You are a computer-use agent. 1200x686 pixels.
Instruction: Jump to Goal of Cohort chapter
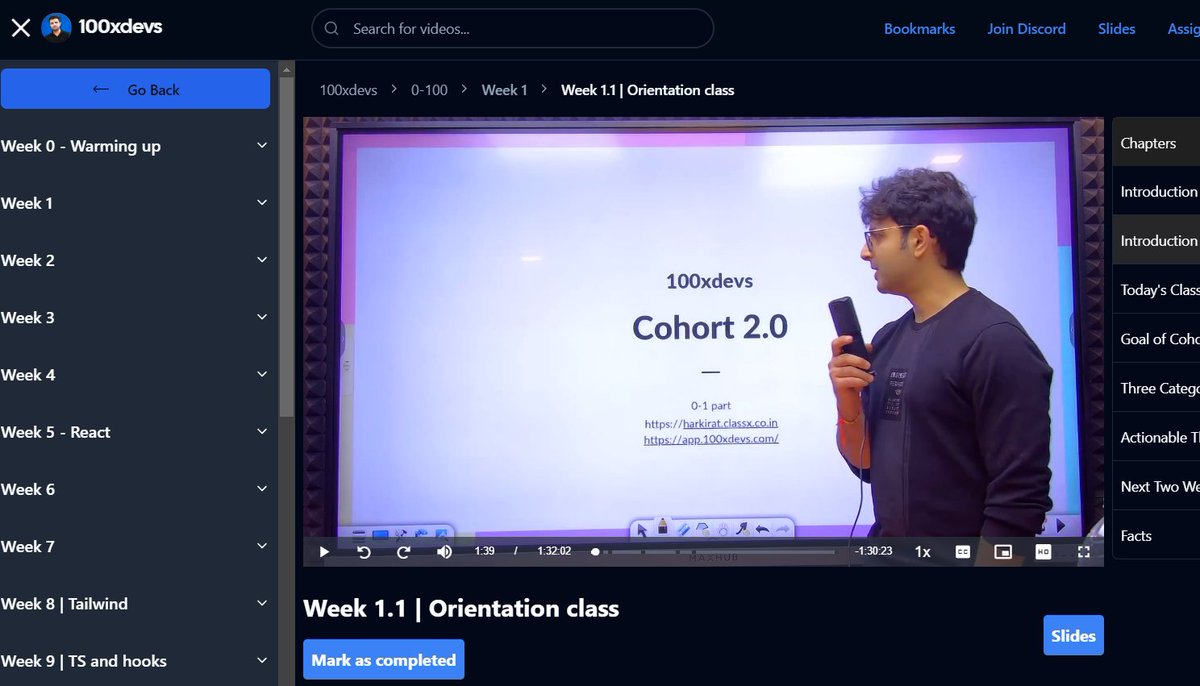[1157, 339]
